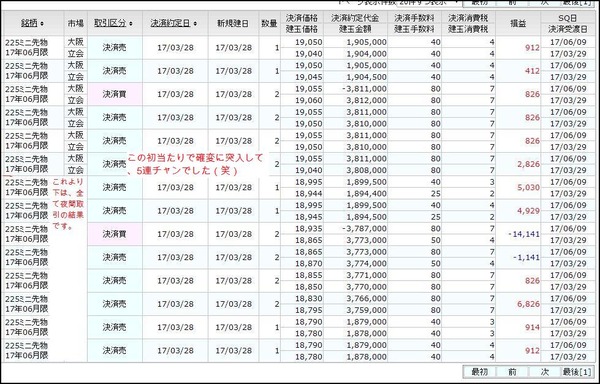Select the 建玉消費税 header cell
Screen dimensions: 600x384
(468, 29)
